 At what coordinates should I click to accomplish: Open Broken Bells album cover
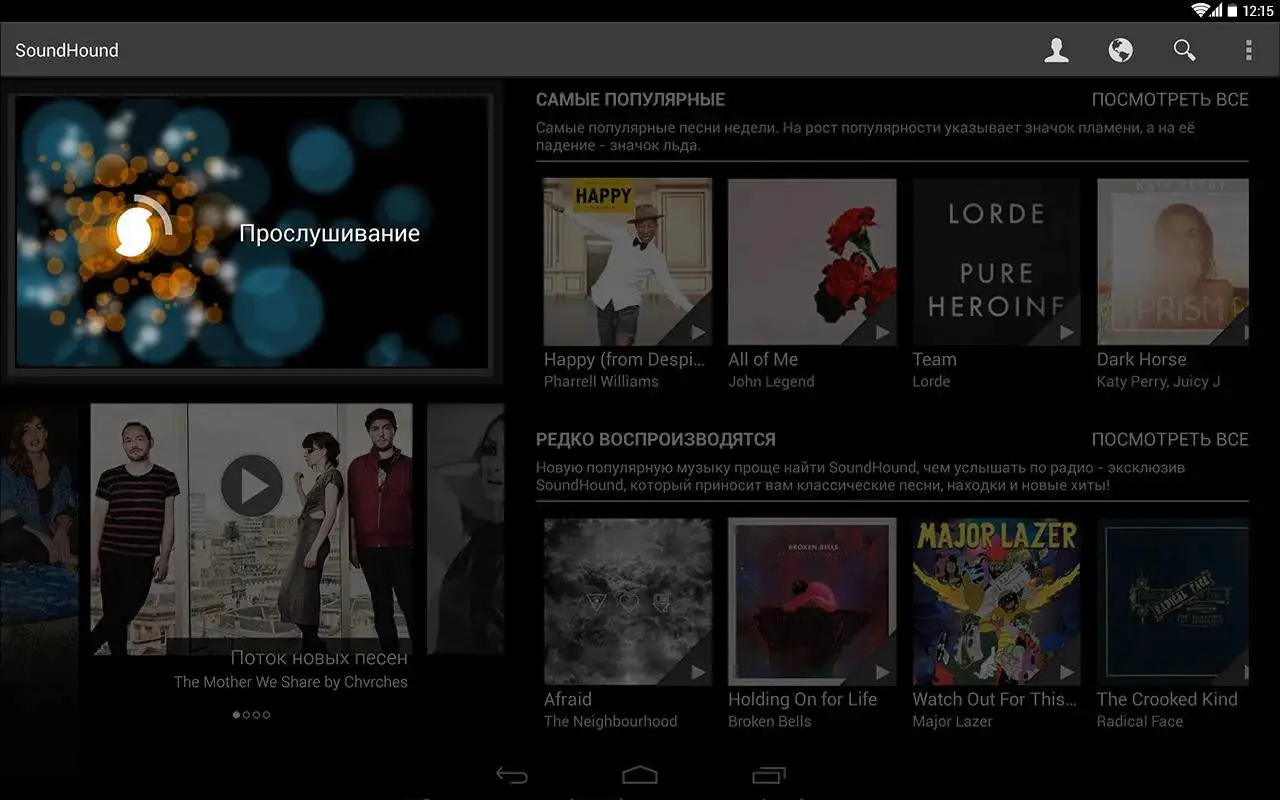(x=812, y=602)
